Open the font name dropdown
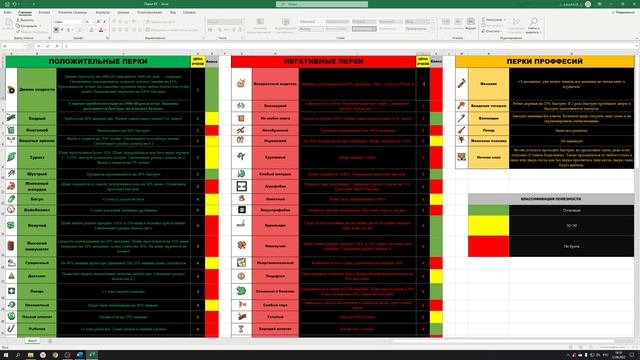 [x=83, y=22]
